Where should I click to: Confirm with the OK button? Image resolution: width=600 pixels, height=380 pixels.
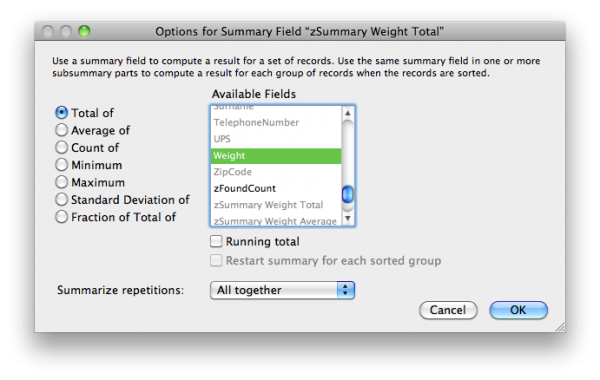pos(518,310)
